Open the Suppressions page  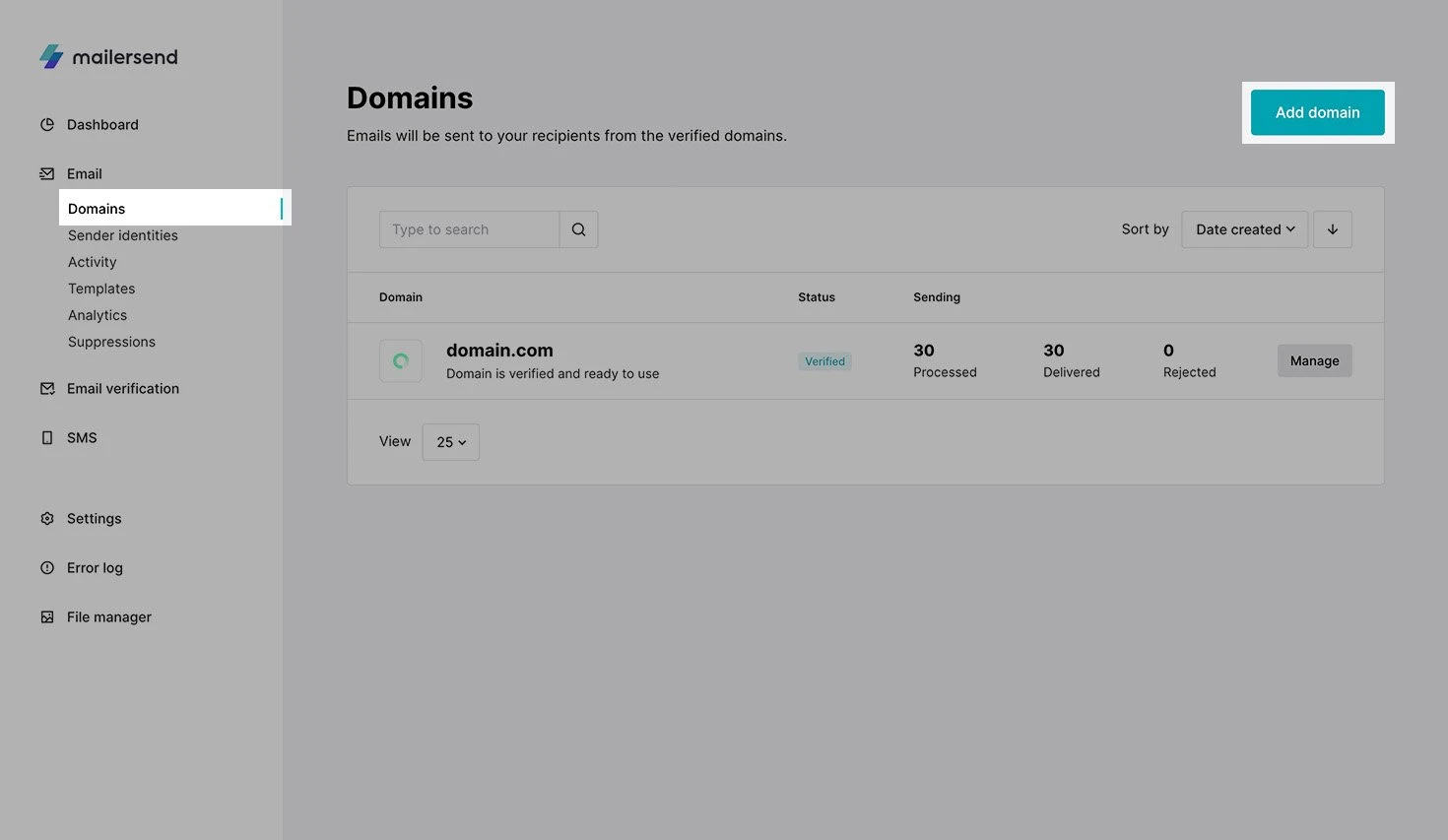pos(111,342)
